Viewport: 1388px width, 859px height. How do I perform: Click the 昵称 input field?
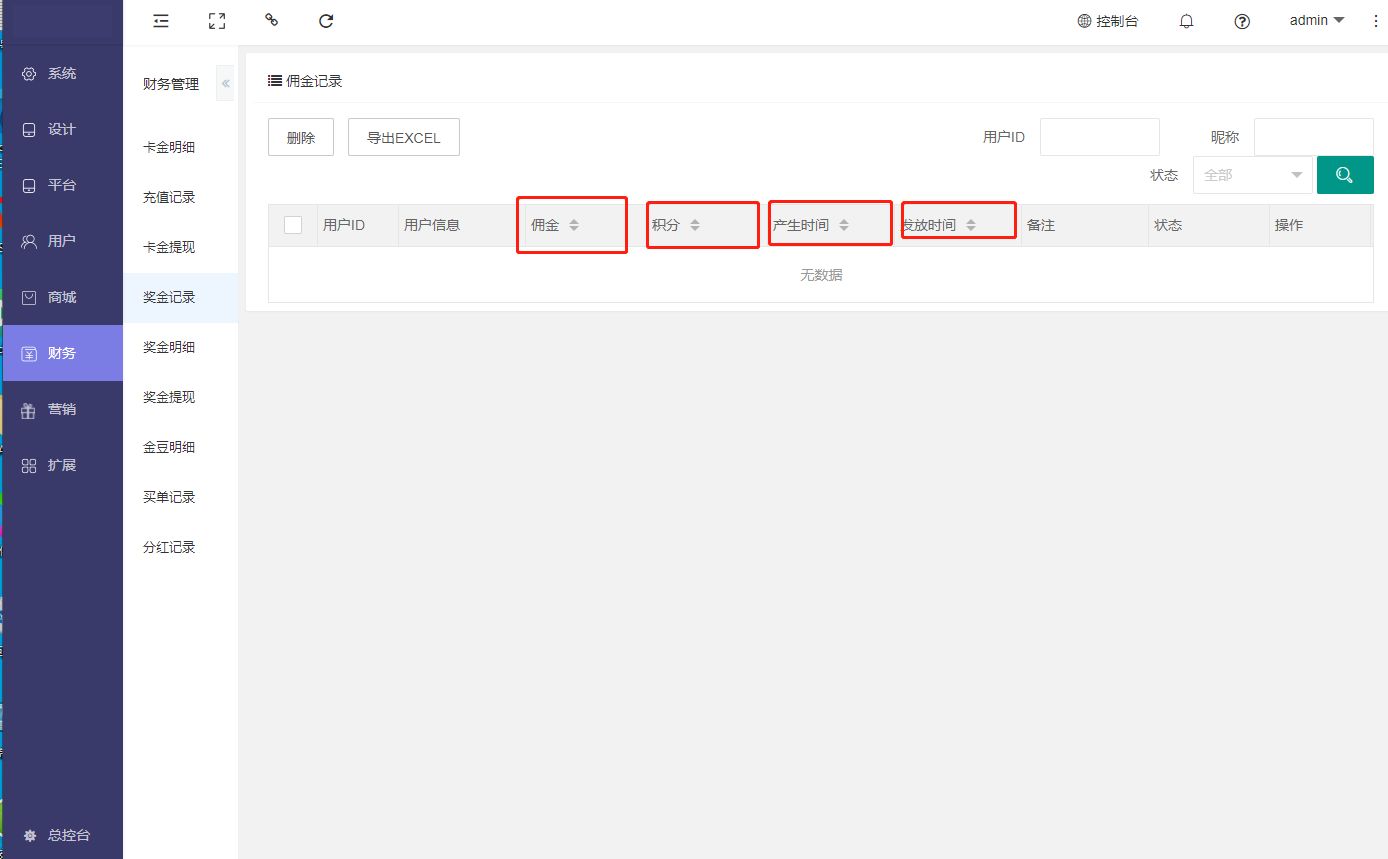[x=1312, y=137]
